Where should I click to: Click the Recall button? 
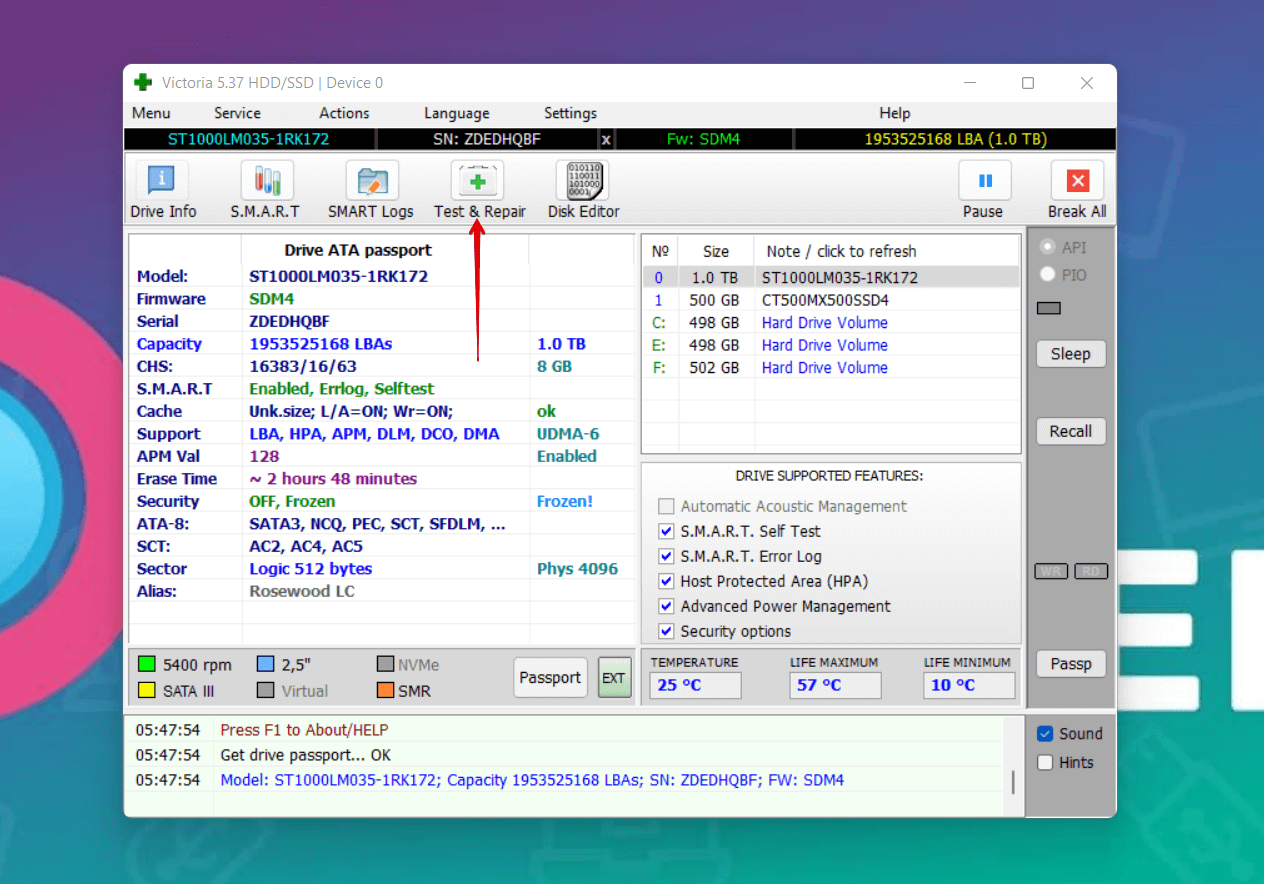1070,432
